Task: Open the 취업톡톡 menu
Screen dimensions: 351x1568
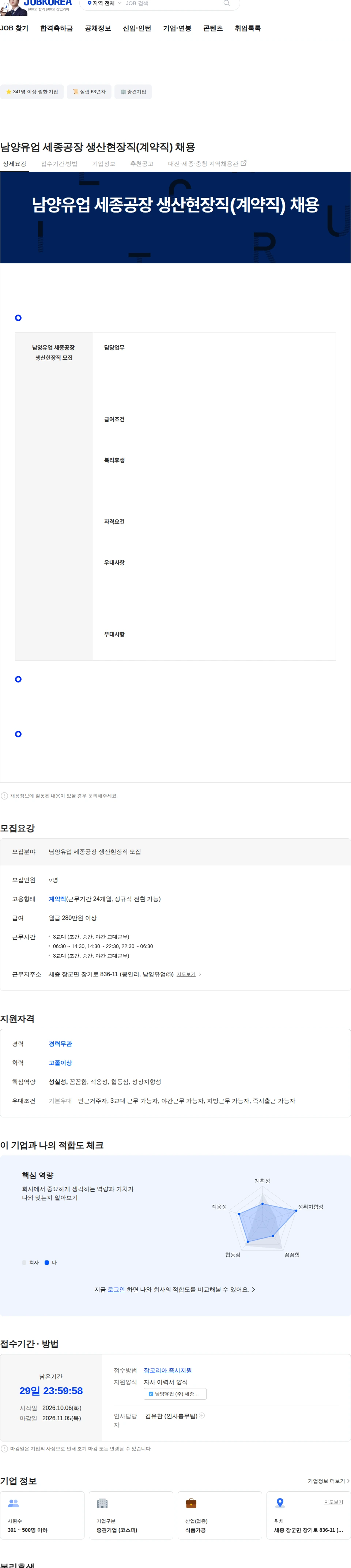Action: point(248,29)
